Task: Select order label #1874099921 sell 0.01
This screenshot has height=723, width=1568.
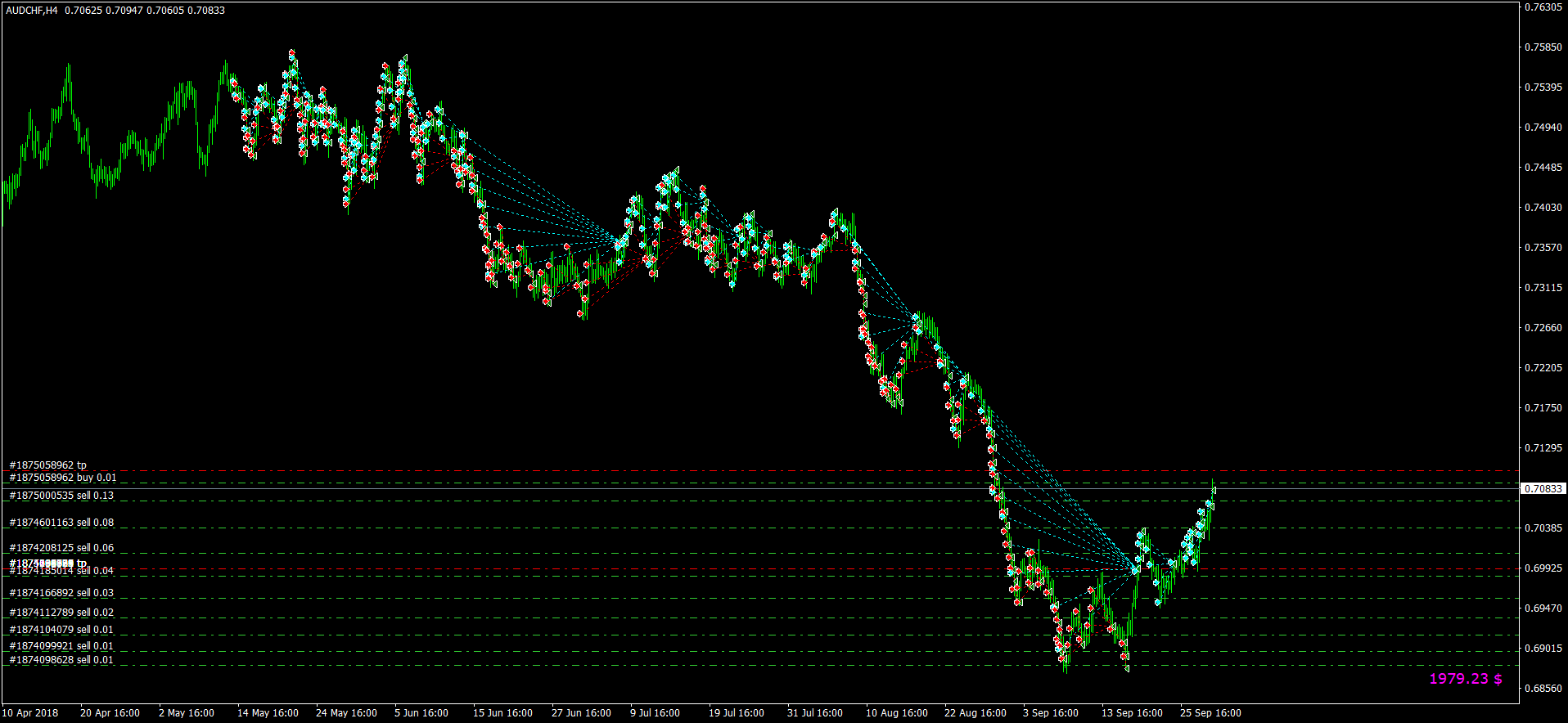Action: (61, 646)
